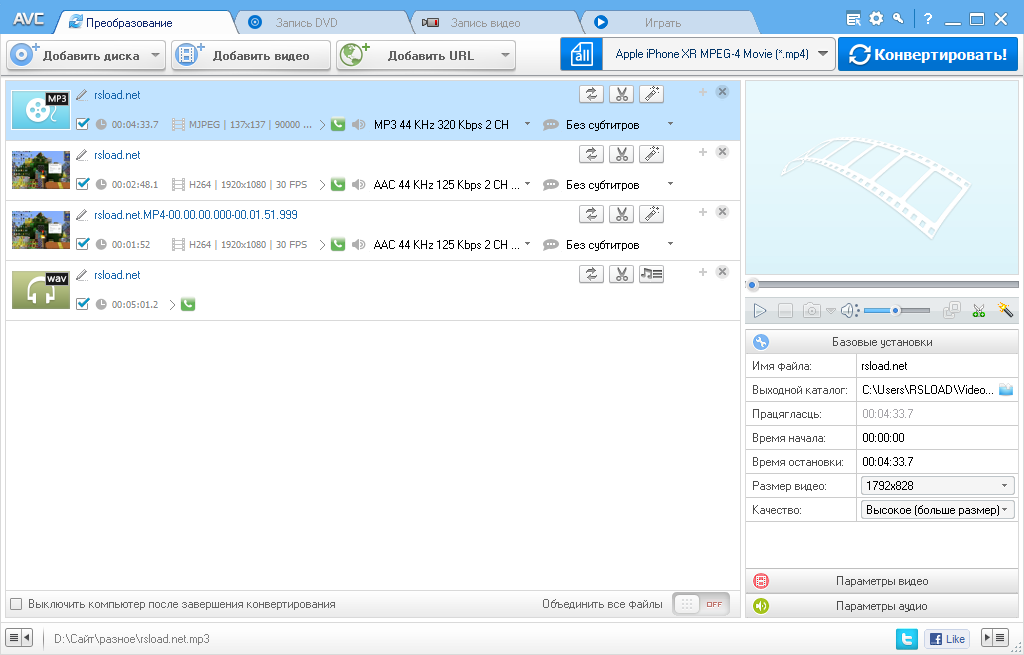Image resolution: width=1024 pixels, height=655 pixels.
Task: Remove the WAV item with X icon
Action: [x=722, y=272]
